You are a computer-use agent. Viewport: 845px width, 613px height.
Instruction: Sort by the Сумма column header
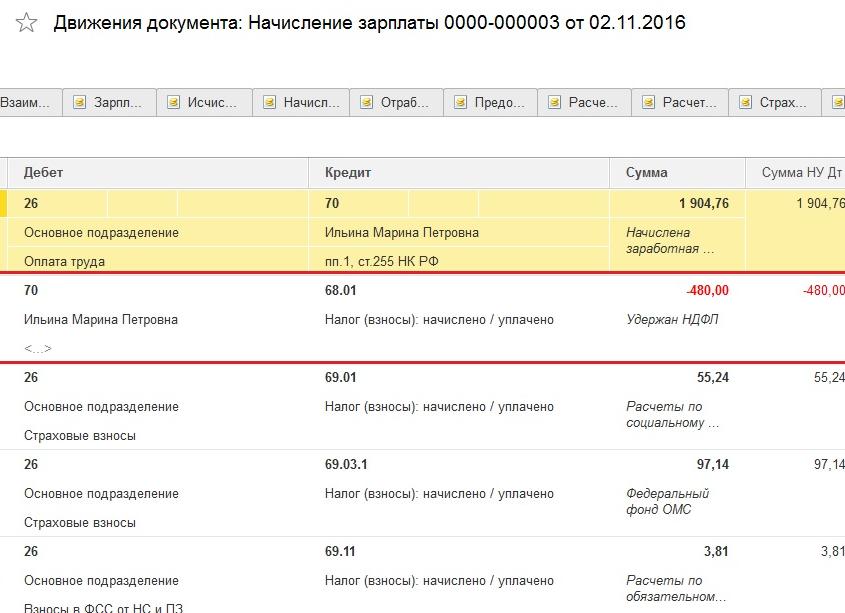pos(677,173)
